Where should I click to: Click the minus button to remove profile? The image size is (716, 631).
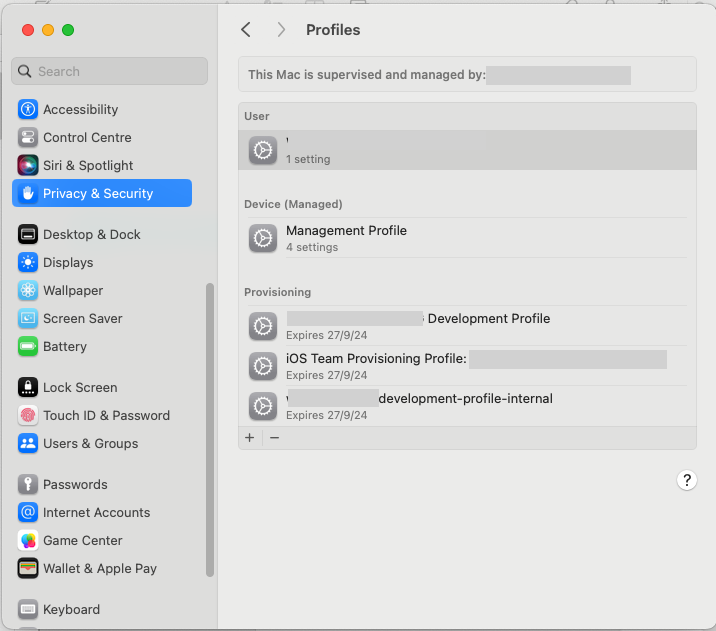(275, 438)
